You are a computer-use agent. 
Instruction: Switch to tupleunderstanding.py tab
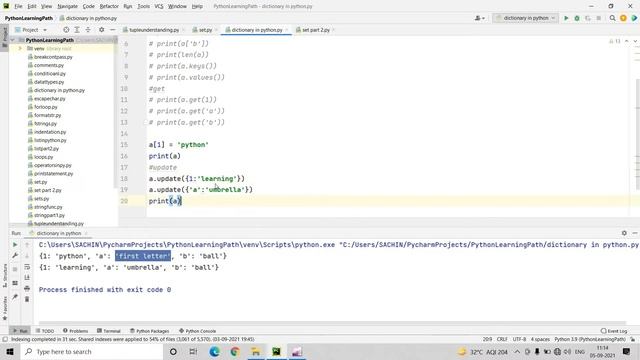tap(153, 30)
